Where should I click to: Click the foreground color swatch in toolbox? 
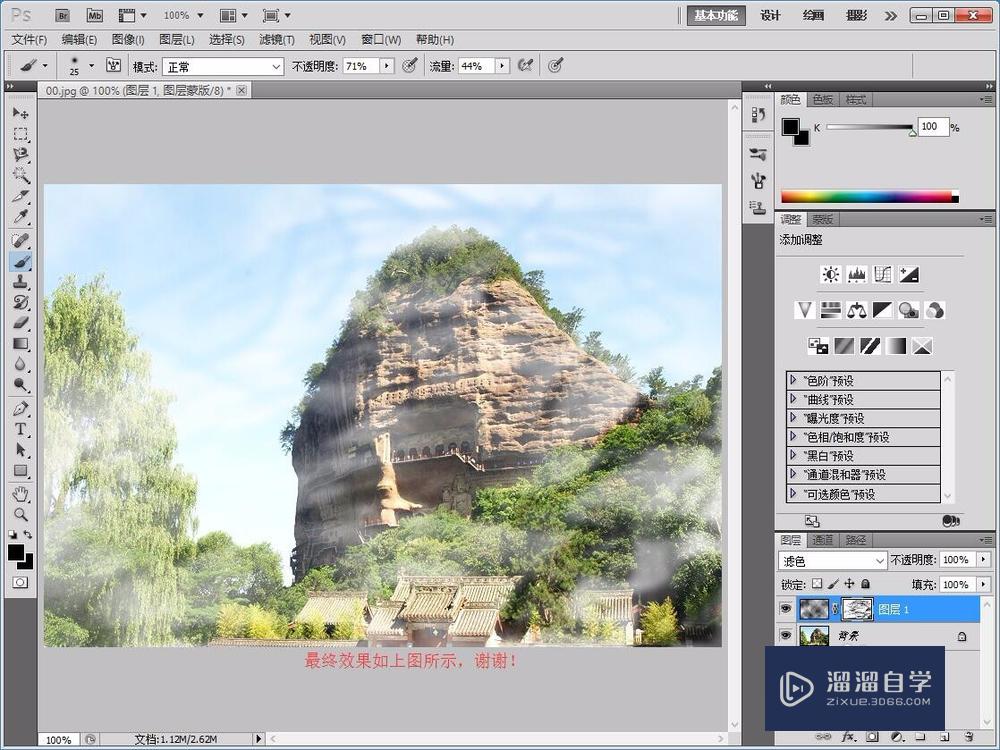click(16, 552)
